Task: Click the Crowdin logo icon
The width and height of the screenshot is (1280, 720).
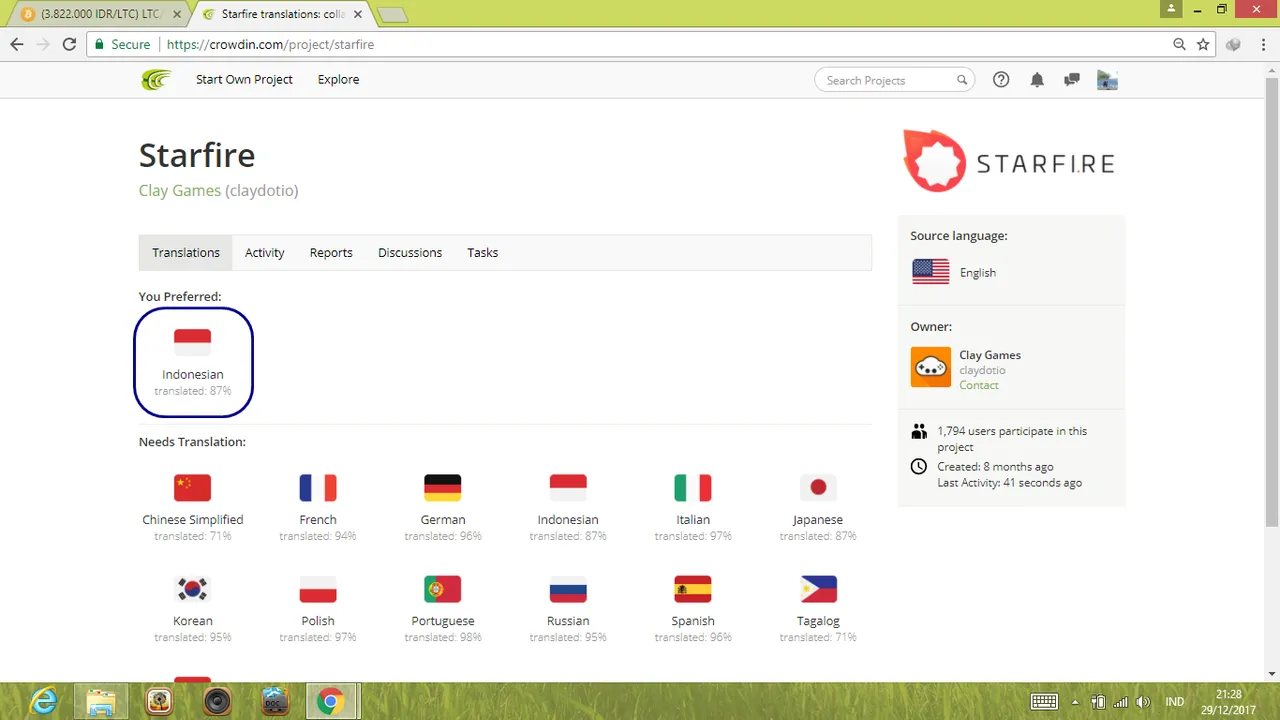Action: pos(156,80)
